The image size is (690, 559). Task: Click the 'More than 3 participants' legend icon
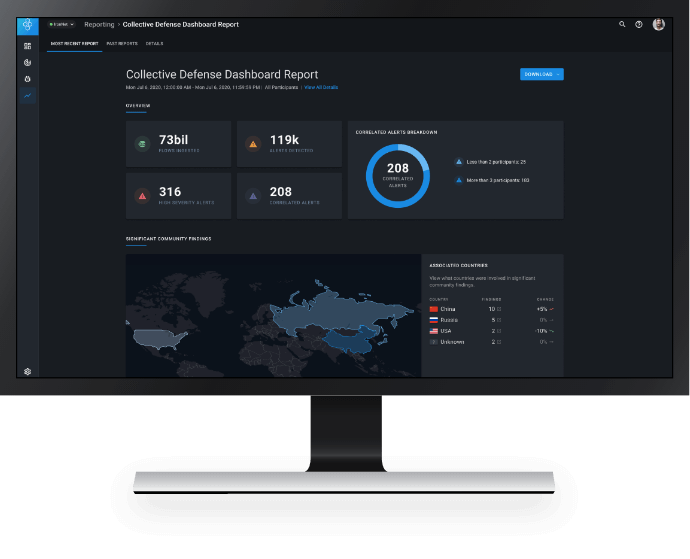click(x=459, y=180)
